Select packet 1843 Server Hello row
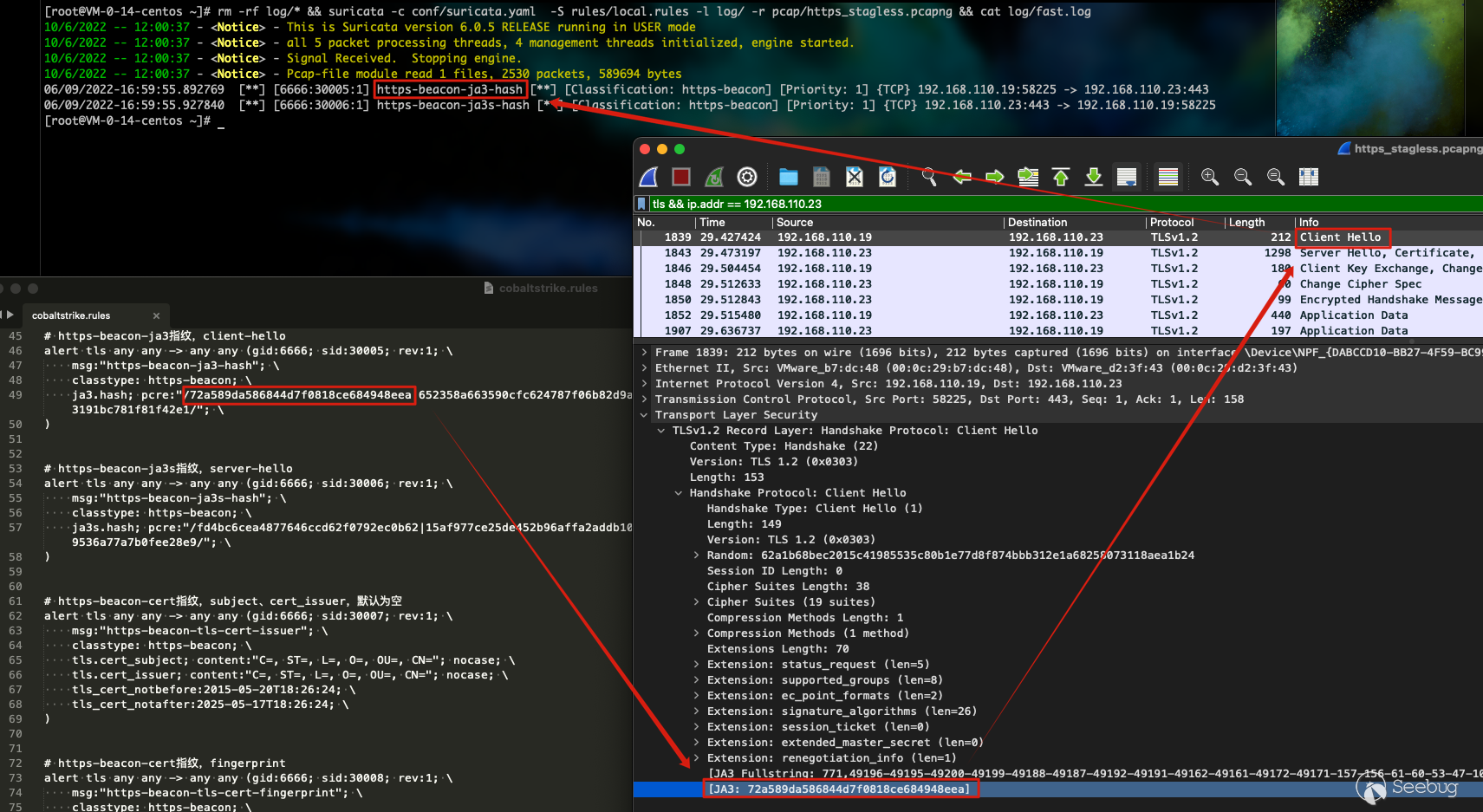 coord(1058,253)
